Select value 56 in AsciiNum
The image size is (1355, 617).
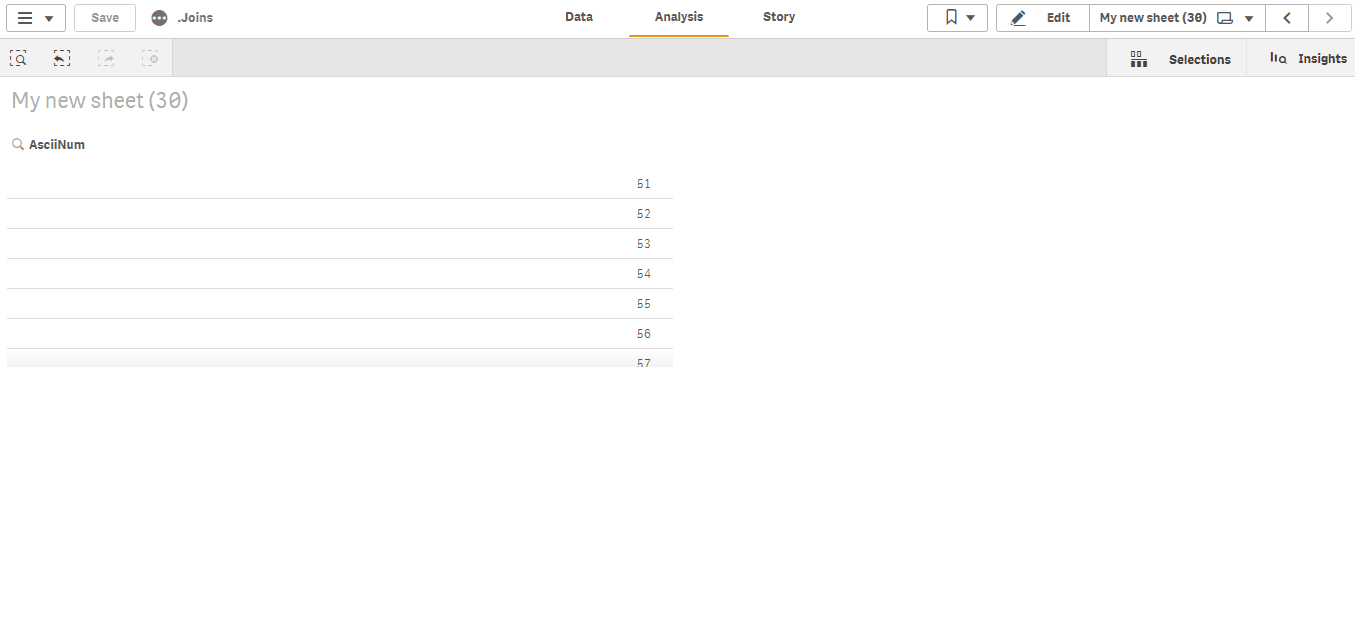340,334
